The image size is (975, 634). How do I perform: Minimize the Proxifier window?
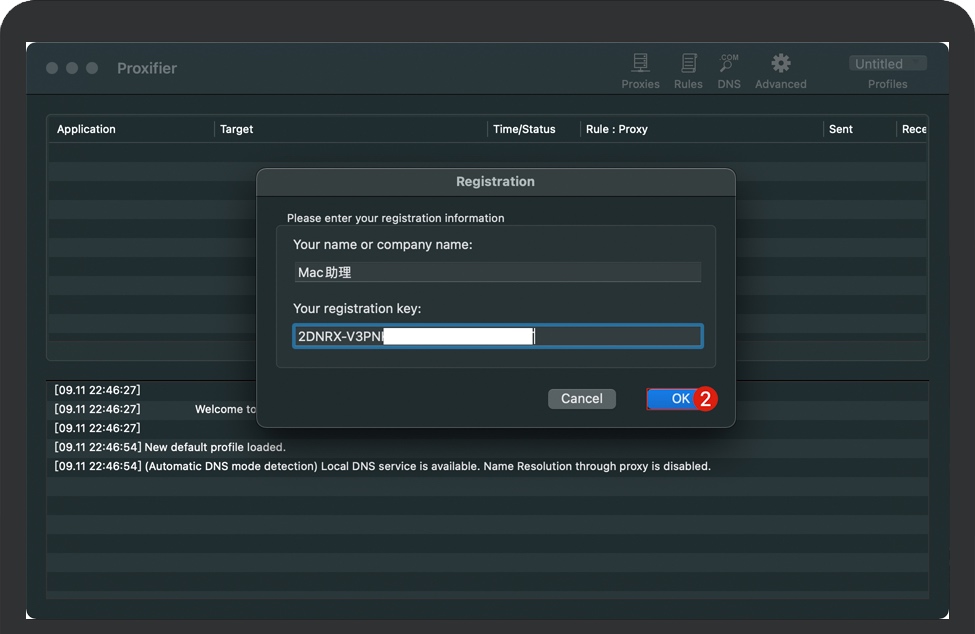pyautogui.click(x=72, y=68)
